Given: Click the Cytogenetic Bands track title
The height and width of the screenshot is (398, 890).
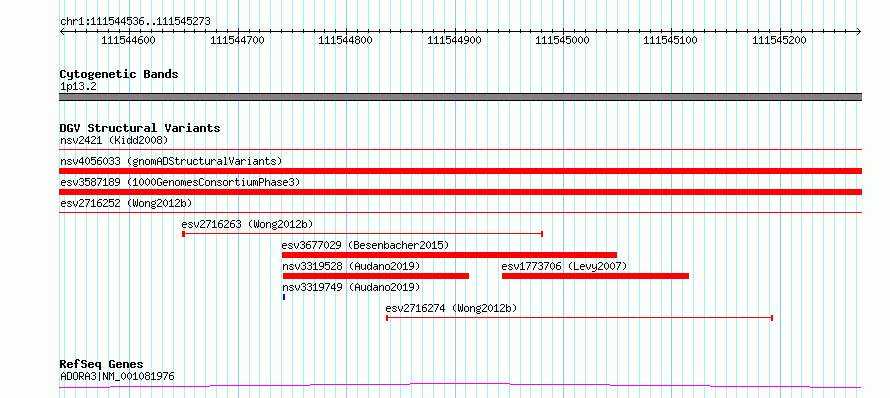Looking at the screenshot, I should pos(119,74).
